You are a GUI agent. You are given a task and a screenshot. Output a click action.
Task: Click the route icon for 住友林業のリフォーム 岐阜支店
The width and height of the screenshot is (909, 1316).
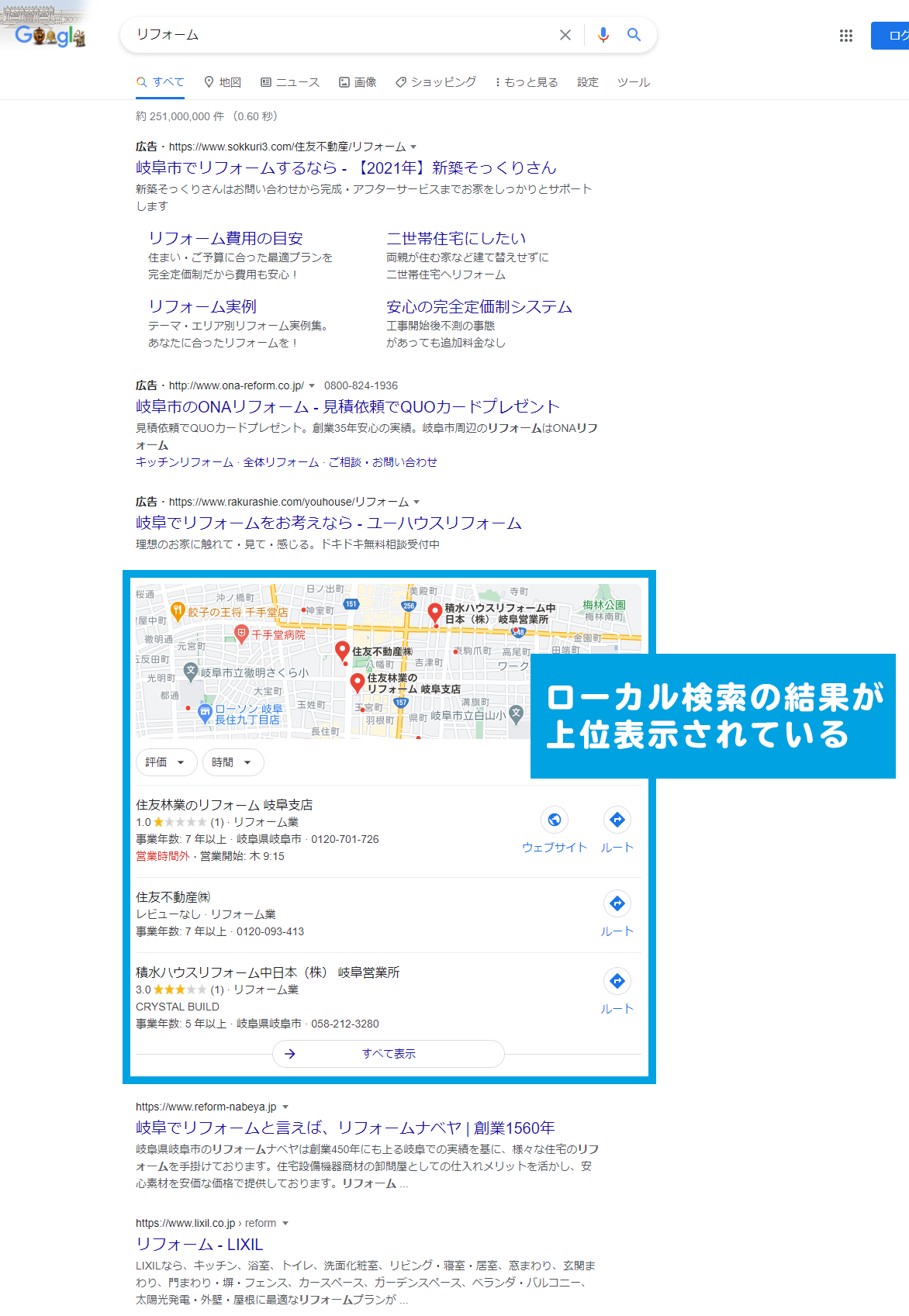coord(617,820)
